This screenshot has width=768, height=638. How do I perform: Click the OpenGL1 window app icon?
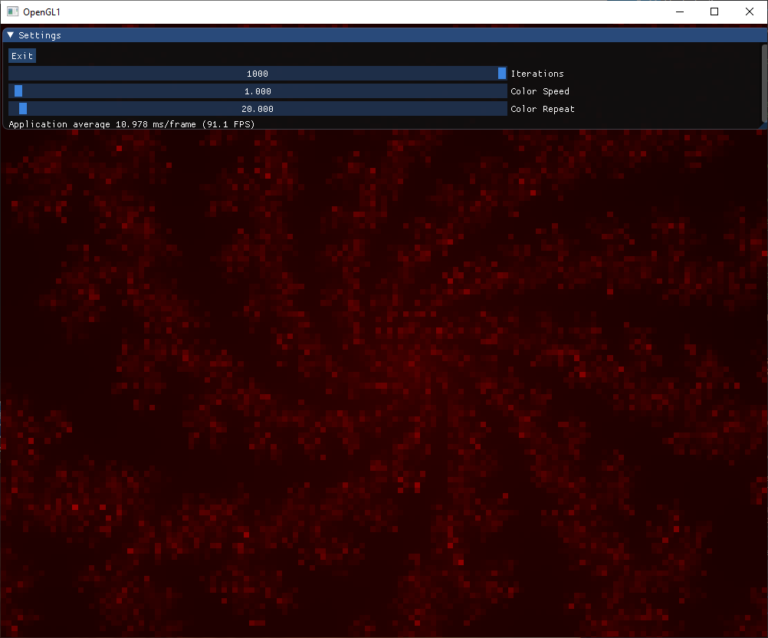pos(12,12)
